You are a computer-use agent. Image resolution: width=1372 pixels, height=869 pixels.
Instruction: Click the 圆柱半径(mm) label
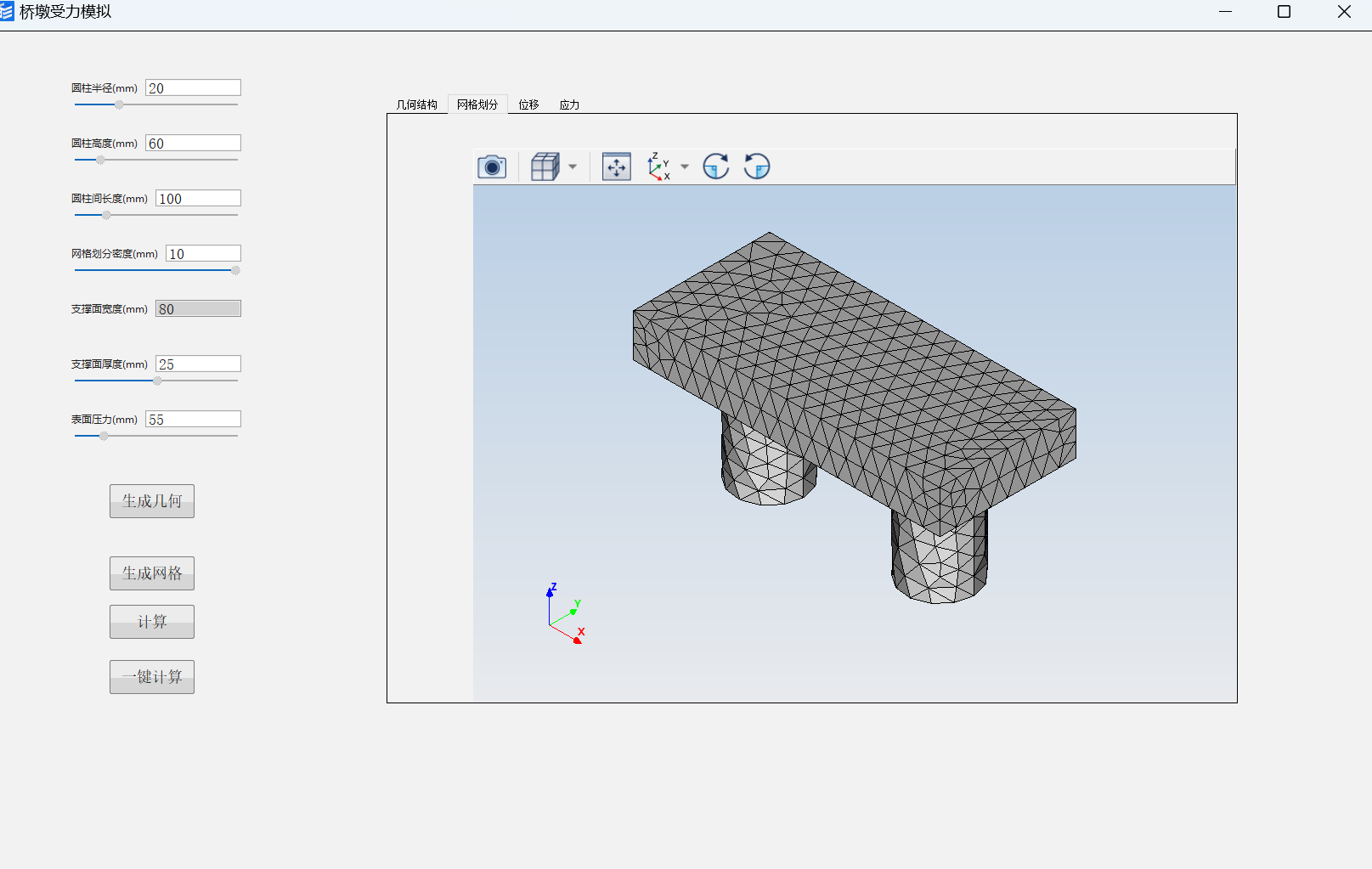click(104, 88)
